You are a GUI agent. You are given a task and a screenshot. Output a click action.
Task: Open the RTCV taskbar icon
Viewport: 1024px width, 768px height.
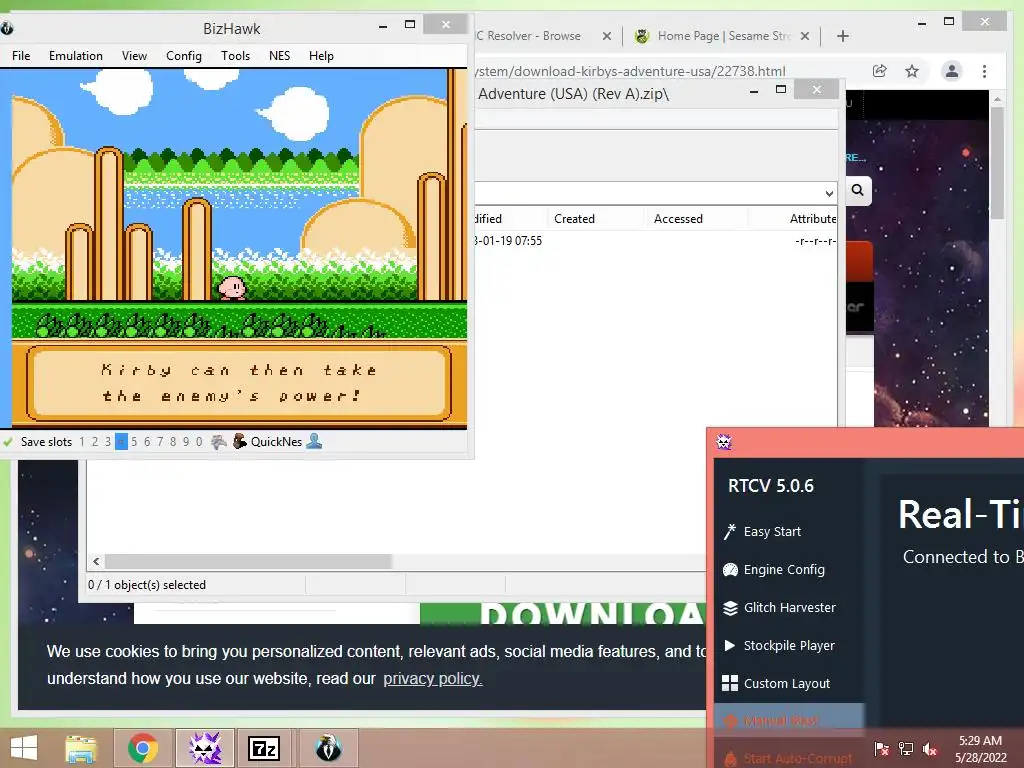tap(205, 748)
